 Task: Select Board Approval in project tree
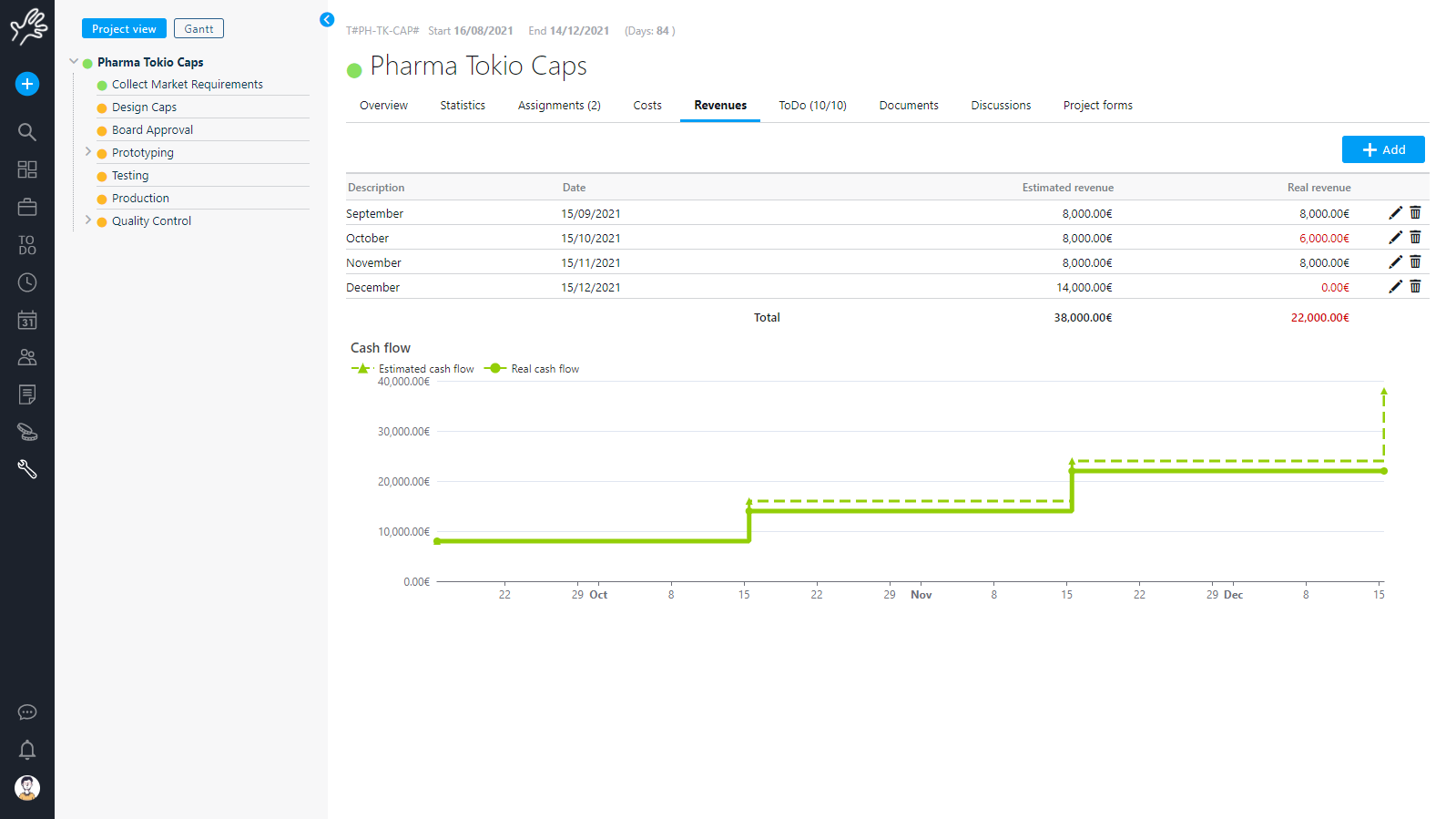click(x=152, y=130)
